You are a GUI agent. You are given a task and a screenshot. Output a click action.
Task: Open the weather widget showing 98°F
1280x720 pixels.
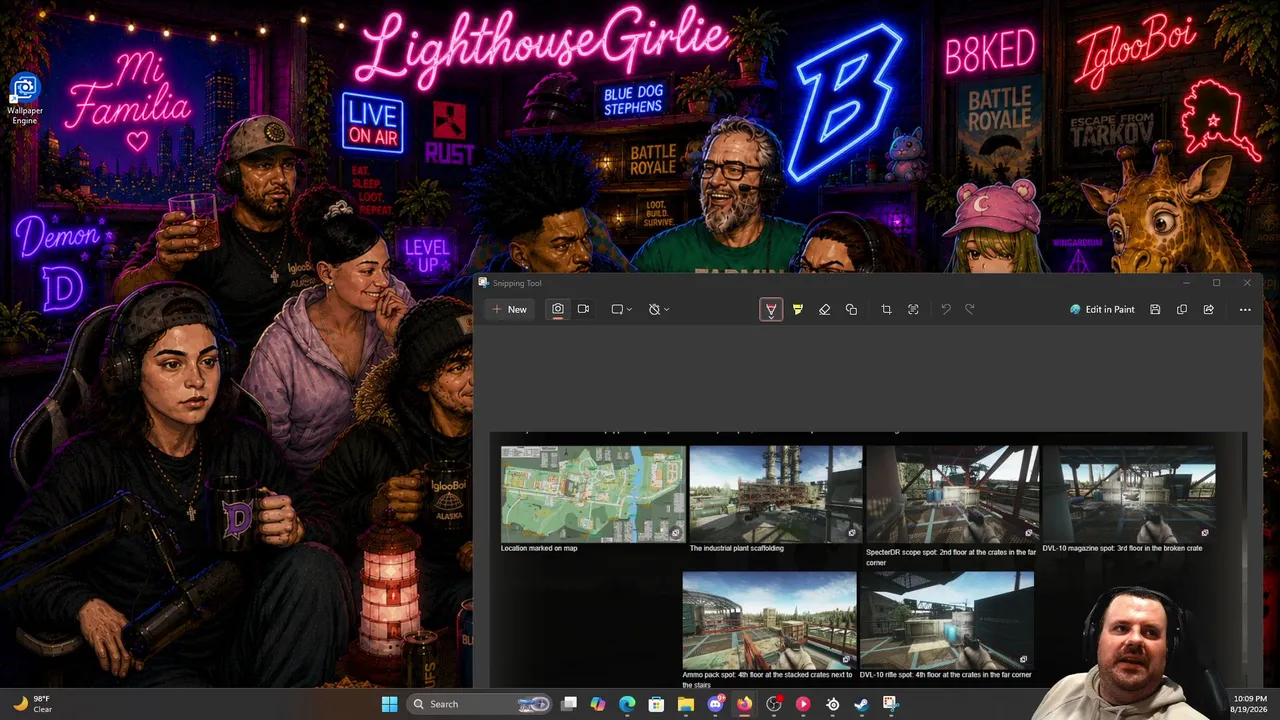click(x=32, y=704)
